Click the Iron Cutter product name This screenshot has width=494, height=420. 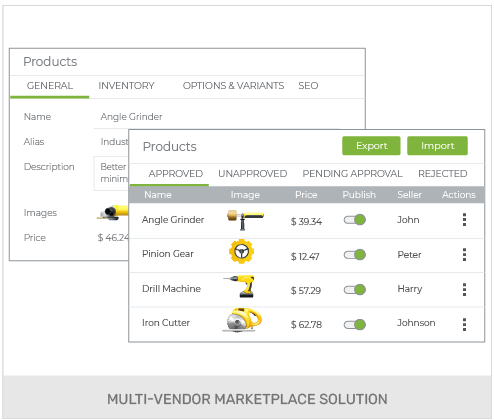coord(166,323)
